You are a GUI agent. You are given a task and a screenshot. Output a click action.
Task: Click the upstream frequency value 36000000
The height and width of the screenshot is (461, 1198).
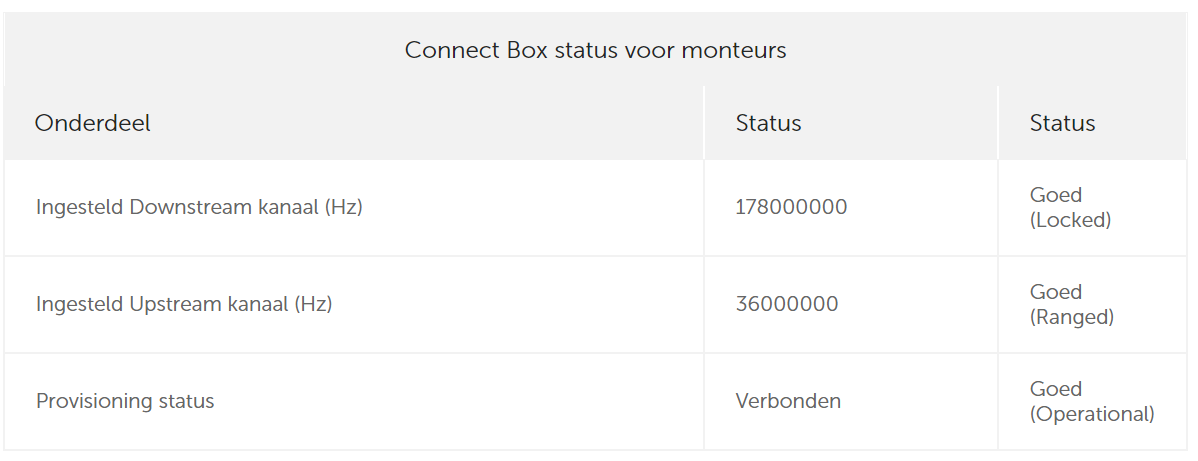[x=787, y=304]
